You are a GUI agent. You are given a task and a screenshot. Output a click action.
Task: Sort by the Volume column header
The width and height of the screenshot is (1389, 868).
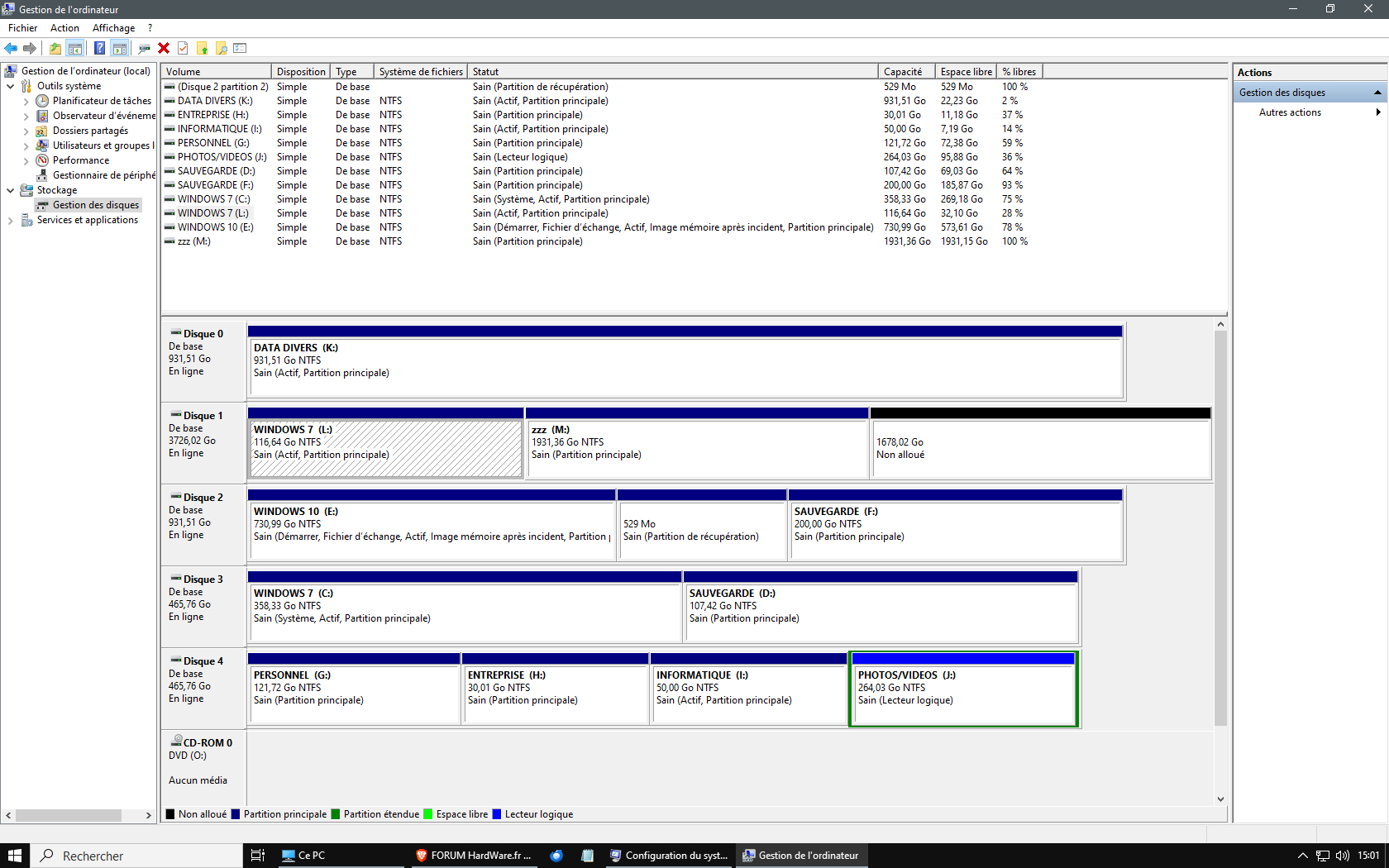[216, 72]
